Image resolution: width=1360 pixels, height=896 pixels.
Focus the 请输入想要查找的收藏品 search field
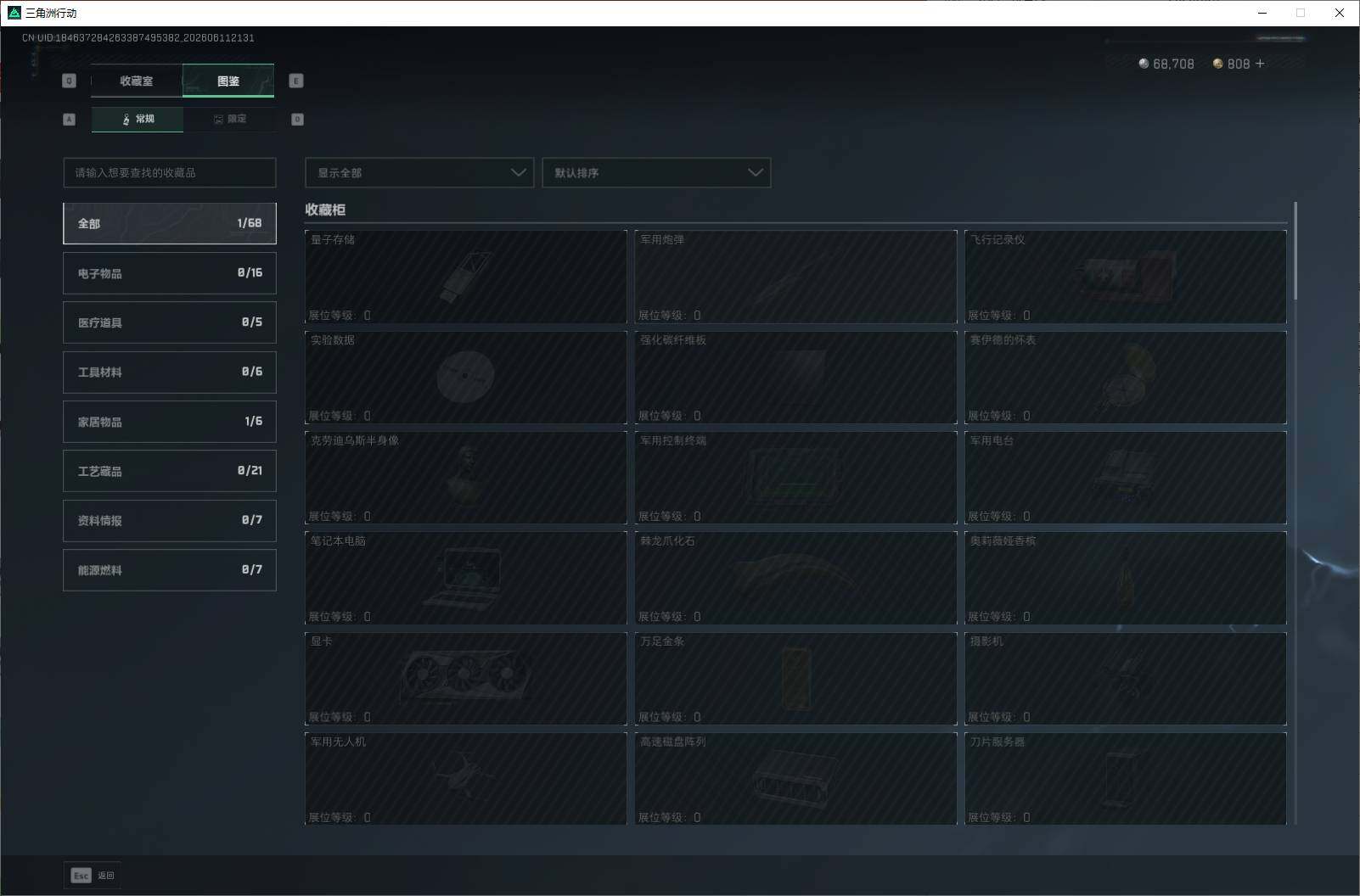(x=170, y=172)
